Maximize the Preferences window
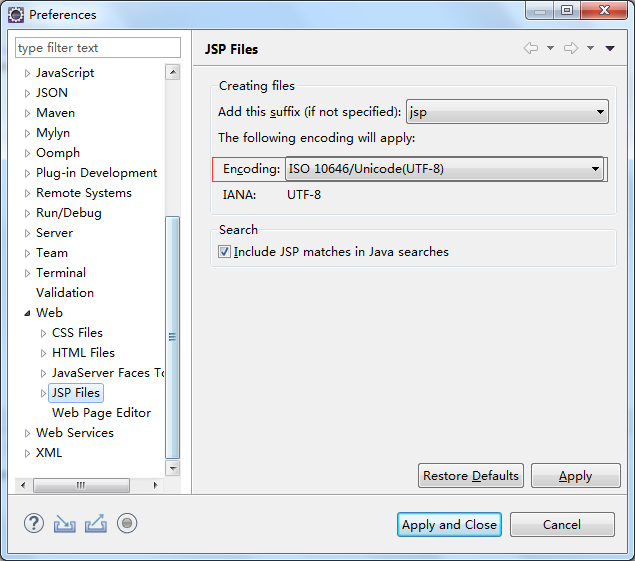635x561 pixels. coord(567,10)
